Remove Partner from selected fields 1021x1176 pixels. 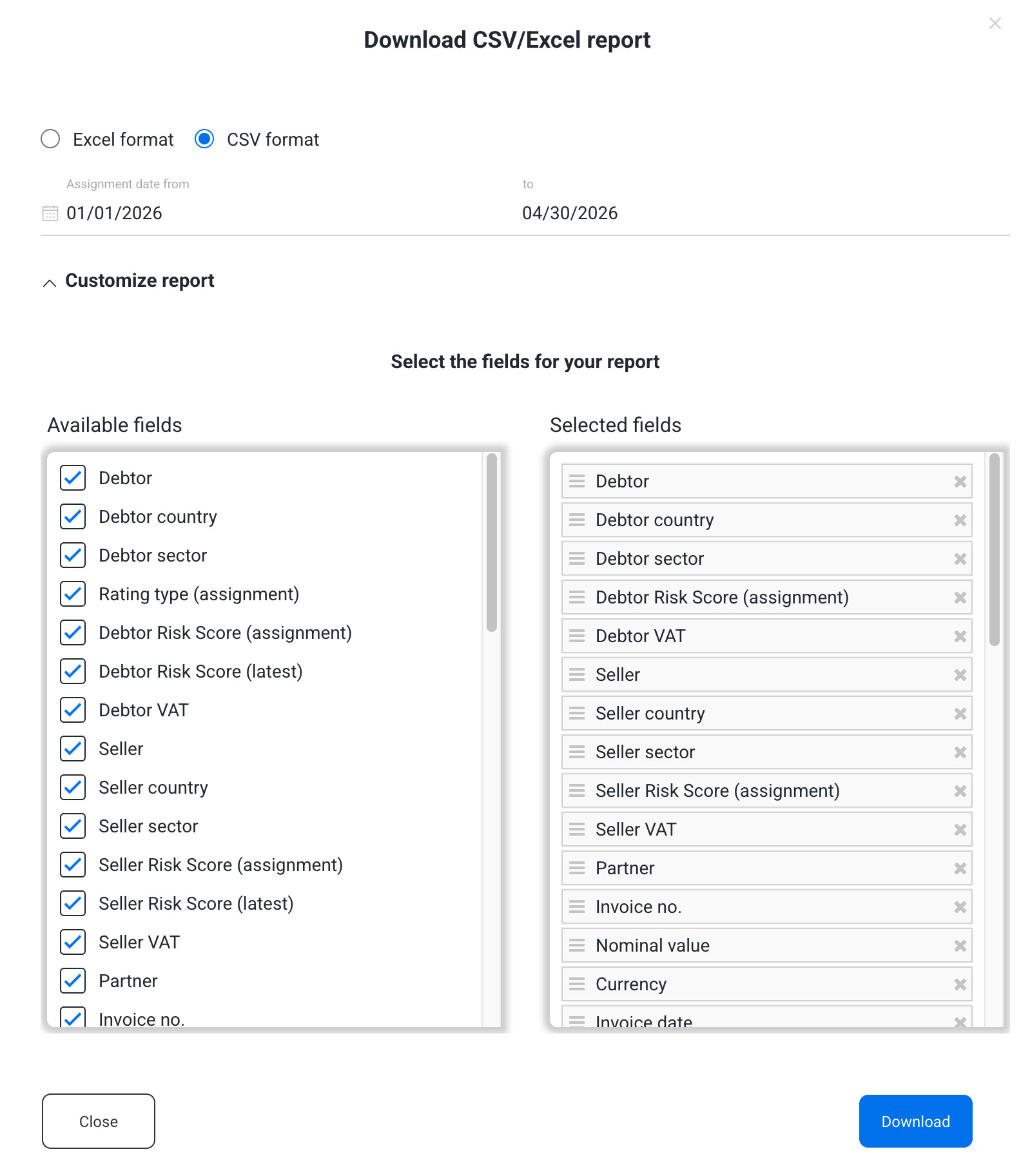point(960,868)
